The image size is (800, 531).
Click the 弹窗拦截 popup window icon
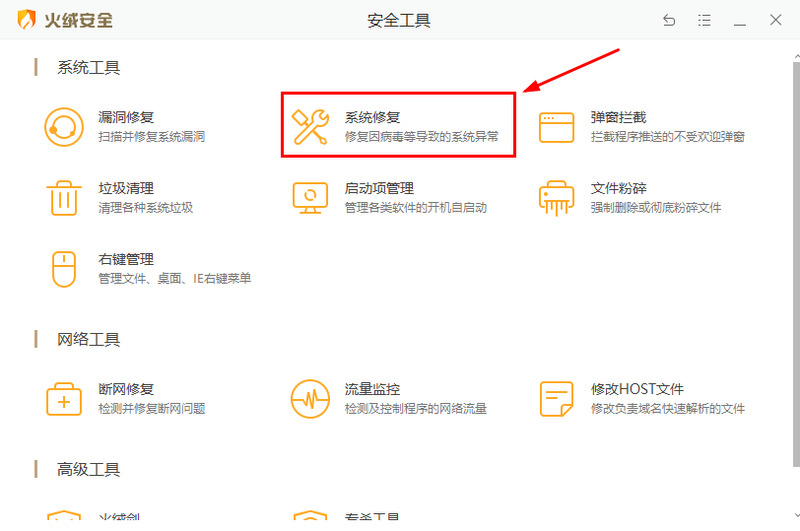(557, 127)
